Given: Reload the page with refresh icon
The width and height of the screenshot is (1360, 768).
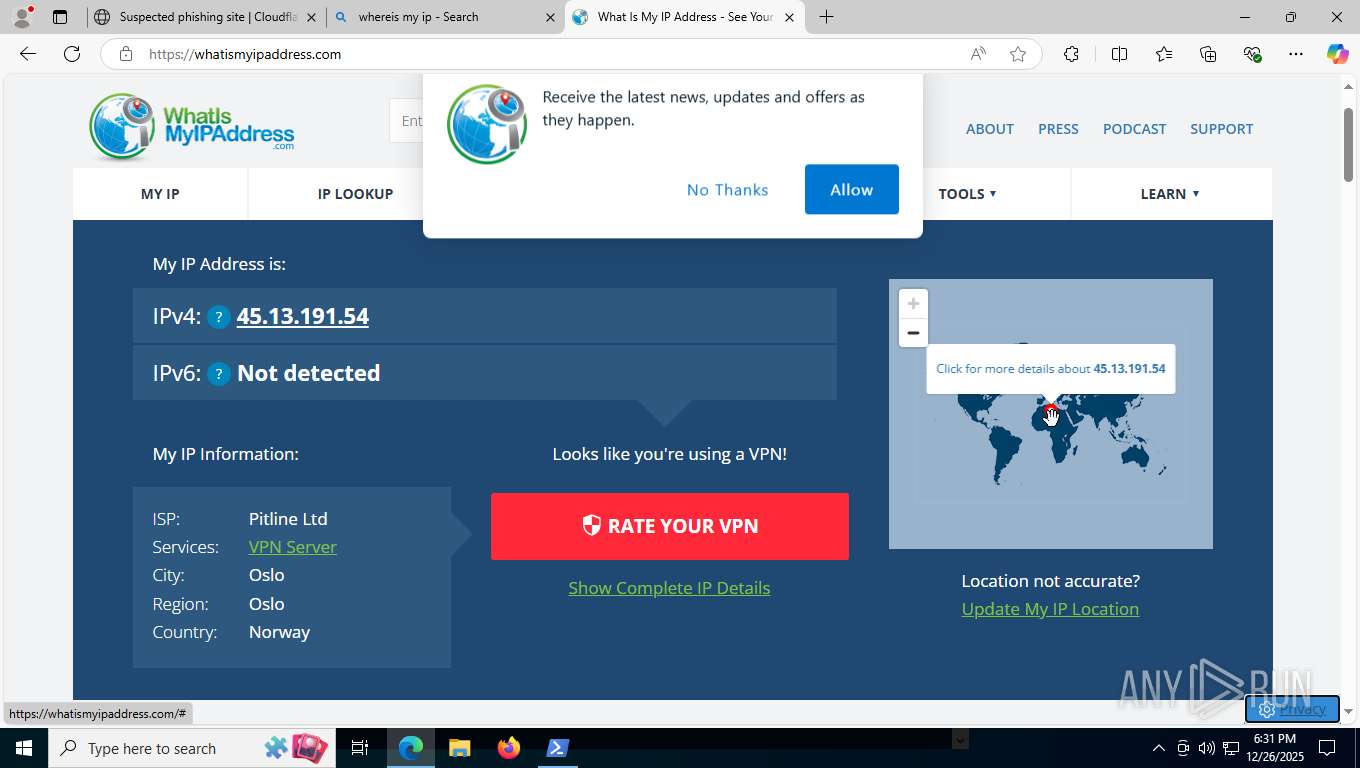Looking at the screenshot, I should [x=72, y=54].
